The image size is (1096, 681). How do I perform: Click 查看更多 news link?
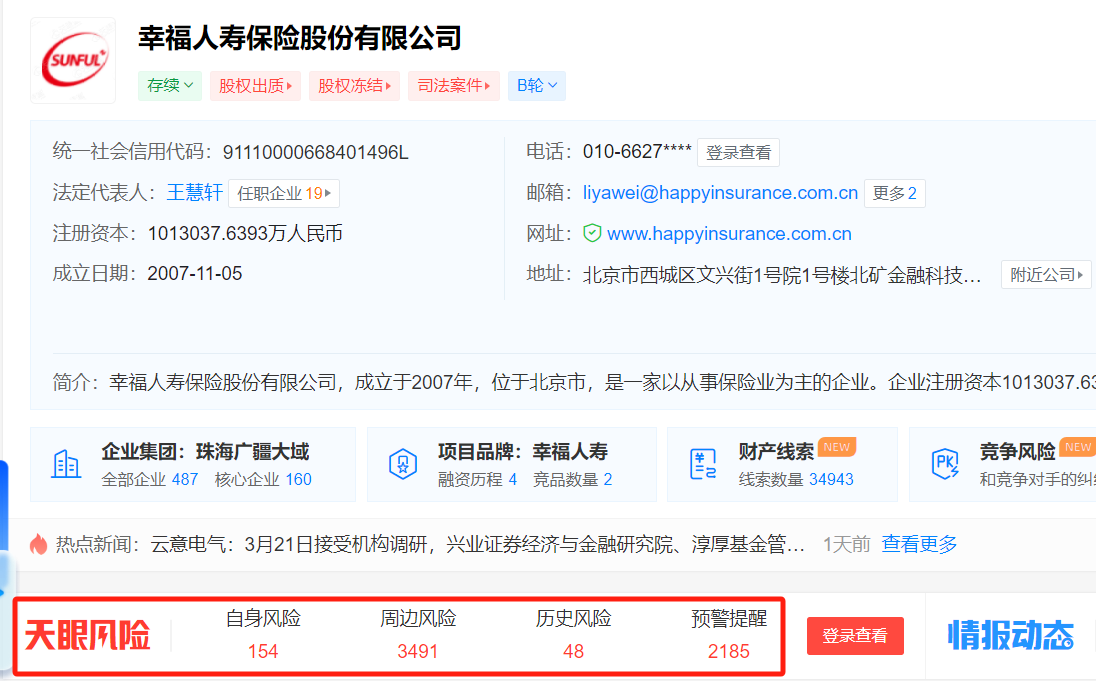click(919, 544)
